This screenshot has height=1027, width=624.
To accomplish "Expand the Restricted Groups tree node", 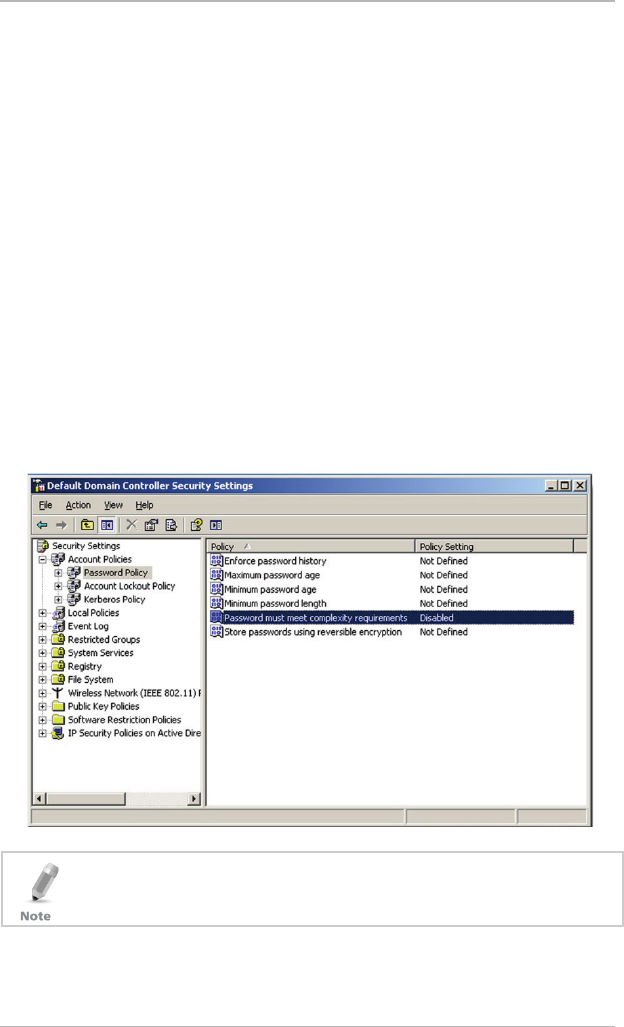I will [43, 640].
